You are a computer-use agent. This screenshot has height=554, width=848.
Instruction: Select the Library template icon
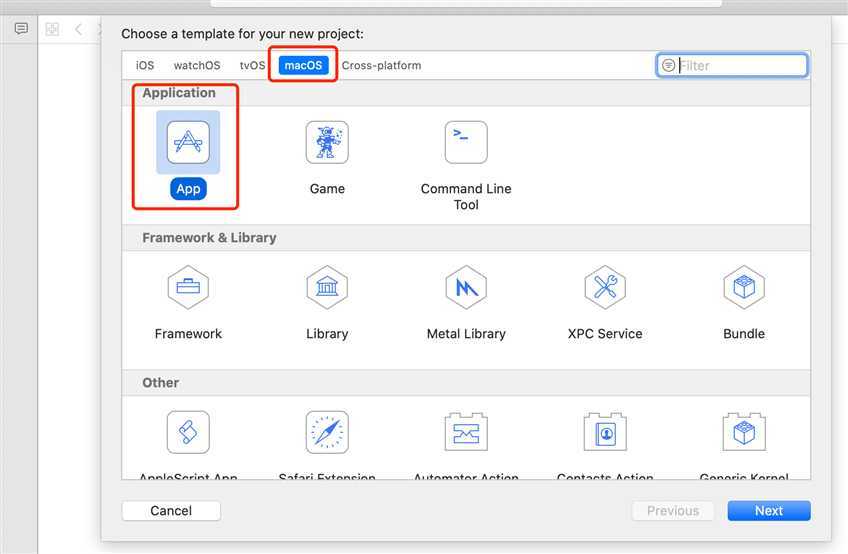point(327,288)
